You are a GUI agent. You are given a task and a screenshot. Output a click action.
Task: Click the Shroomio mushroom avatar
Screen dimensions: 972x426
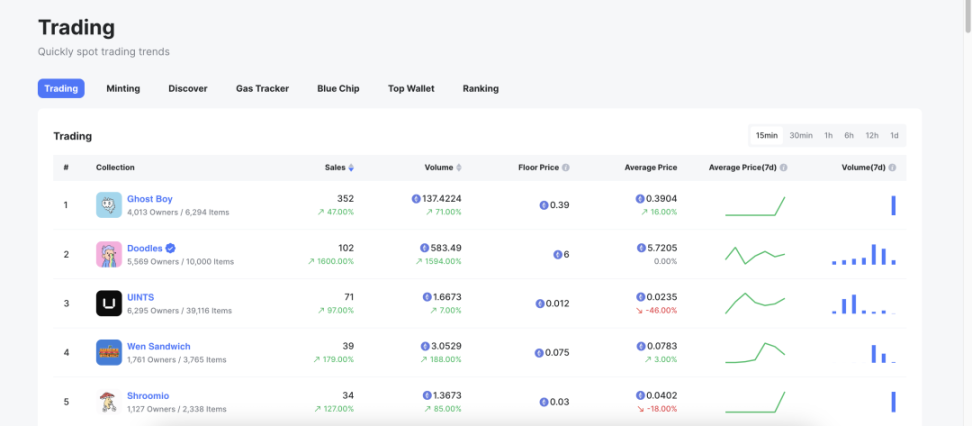(108, 401)
